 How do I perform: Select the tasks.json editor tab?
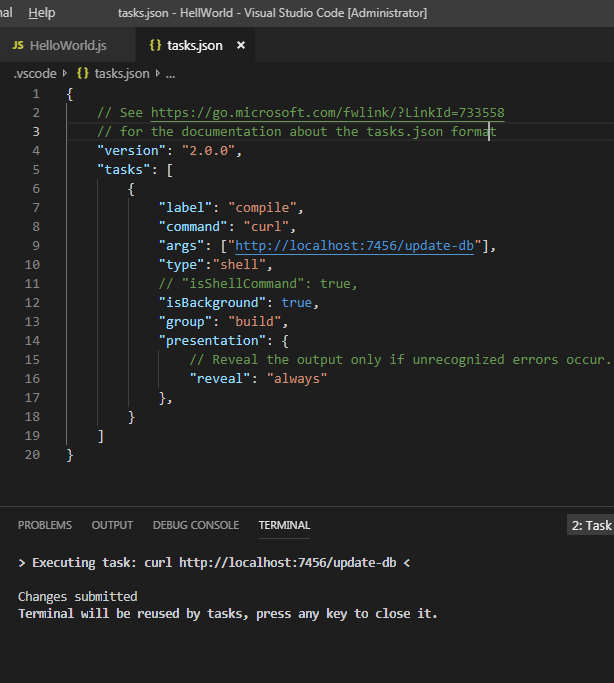194,46
